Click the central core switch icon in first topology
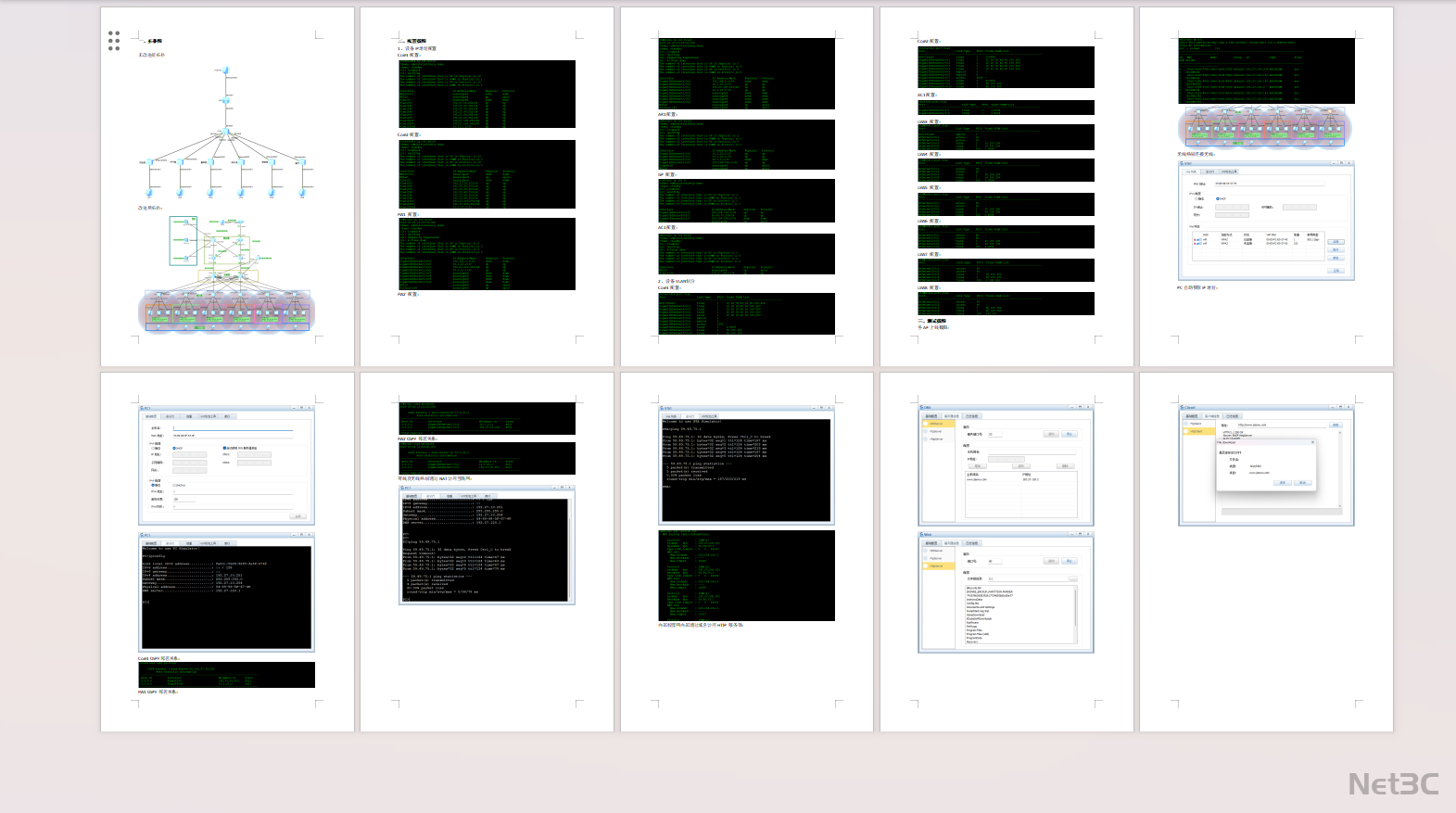This screenshot has height=813, width=1456. pos(226,133)
